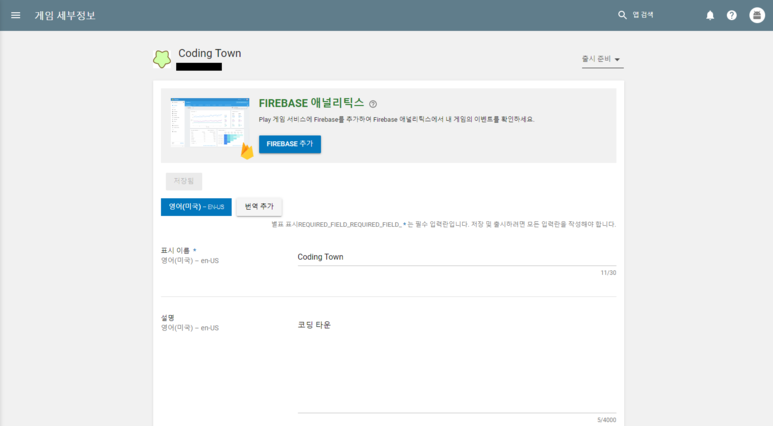Select the 영어(미국) – en-US language tab
This screenshot has height=426, width=773.
click(x=196, y=207)
